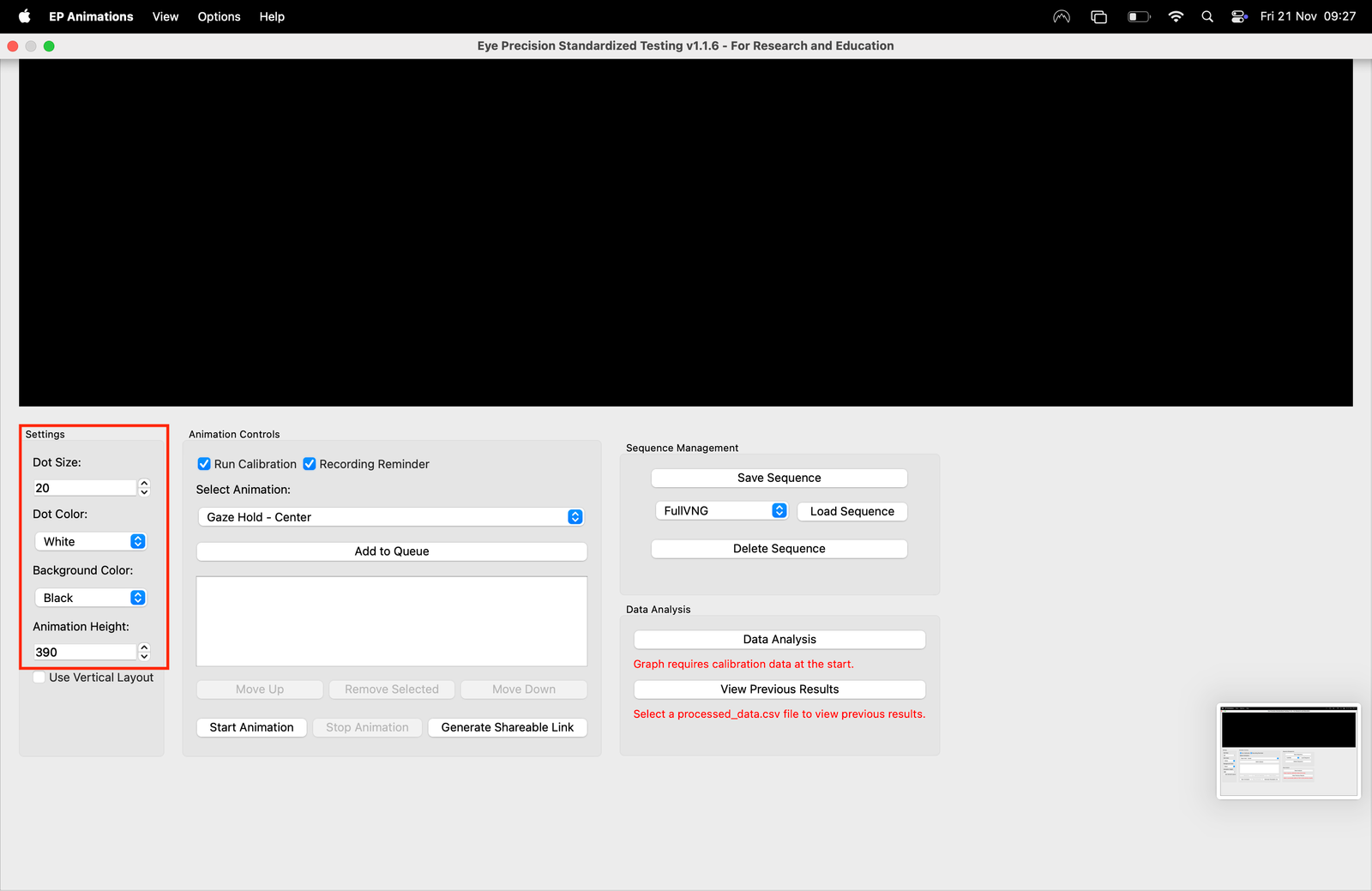Click the screen mirroring icon in the menu bar
This screenshot has height=891, width=1372.
(x=1098, y=16)
